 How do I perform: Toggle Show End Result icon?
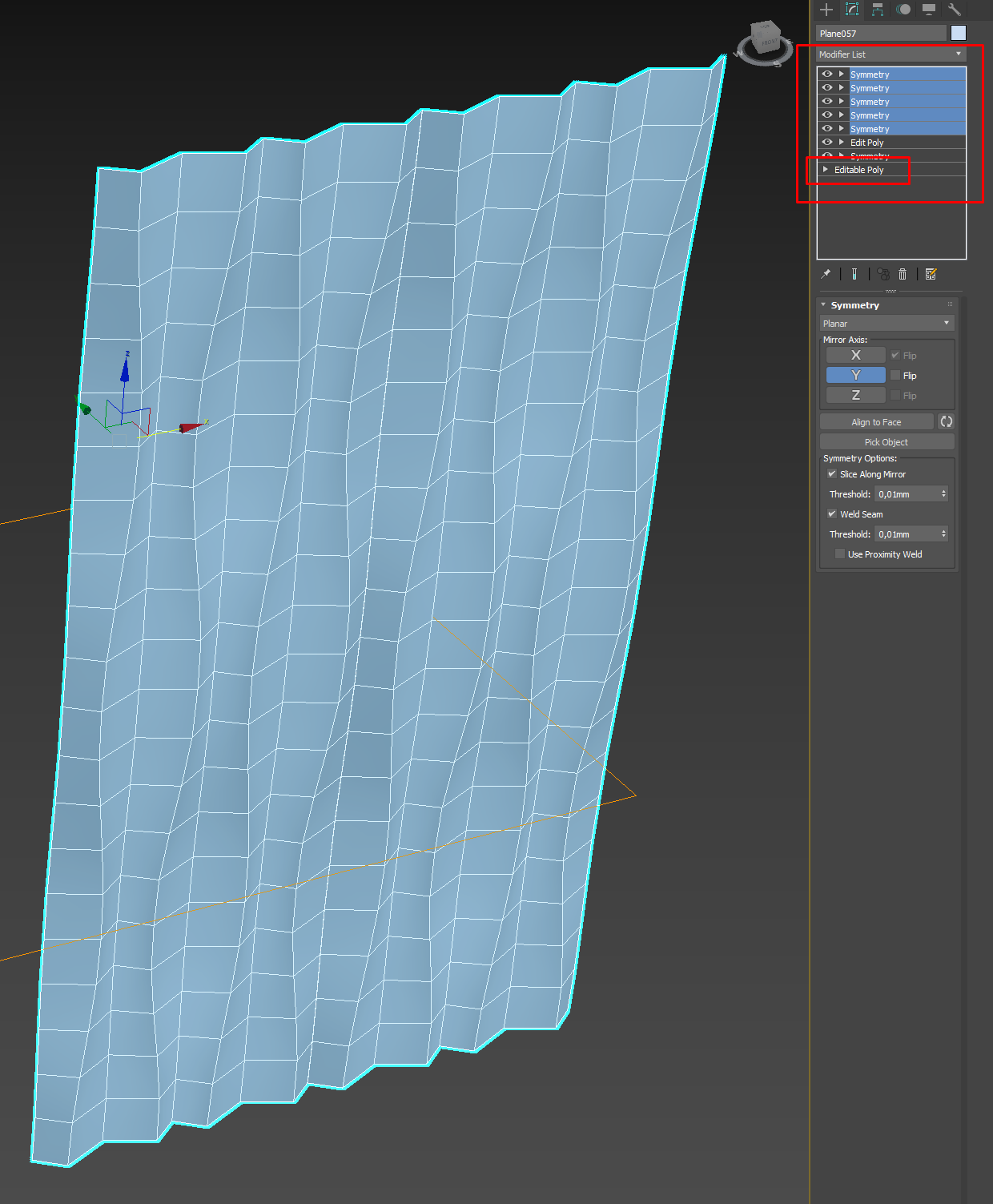854,274
